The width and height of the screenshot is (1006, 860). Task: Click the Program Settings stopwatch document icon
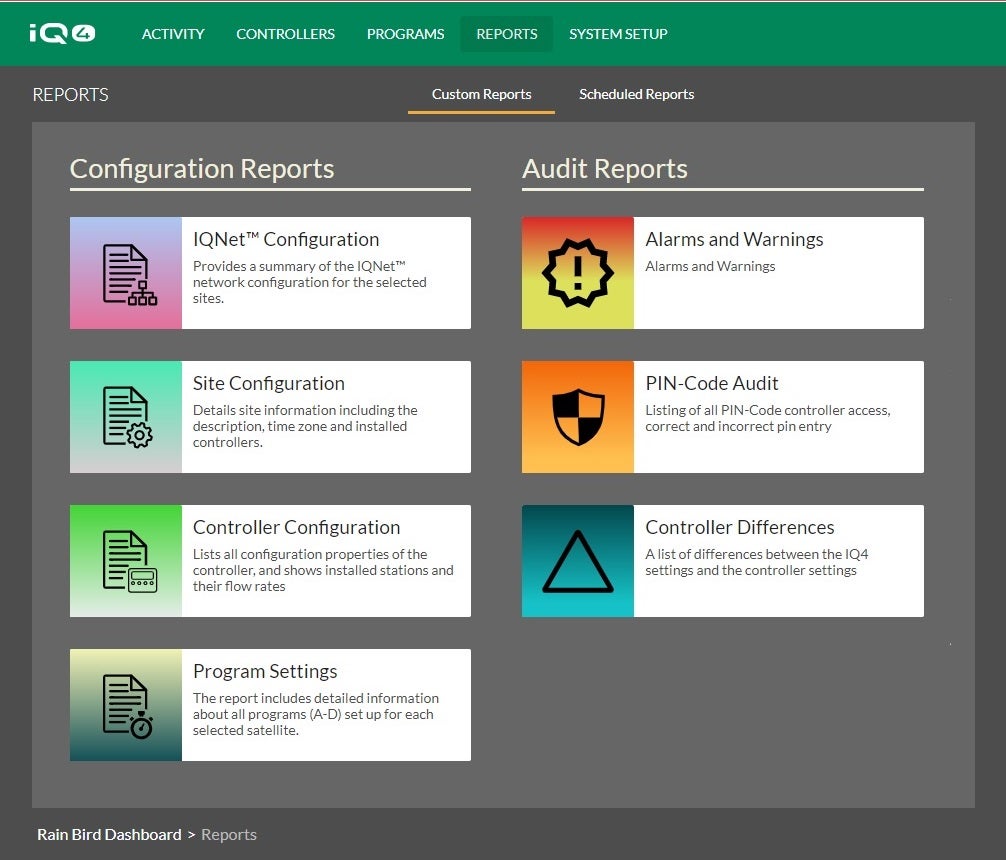[126, 705]
